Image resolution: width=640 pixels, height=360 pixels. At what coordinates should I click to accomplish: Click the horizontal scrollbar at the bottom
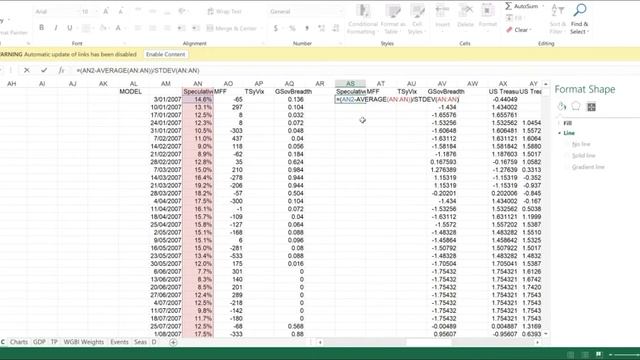[x=429, y=342]
